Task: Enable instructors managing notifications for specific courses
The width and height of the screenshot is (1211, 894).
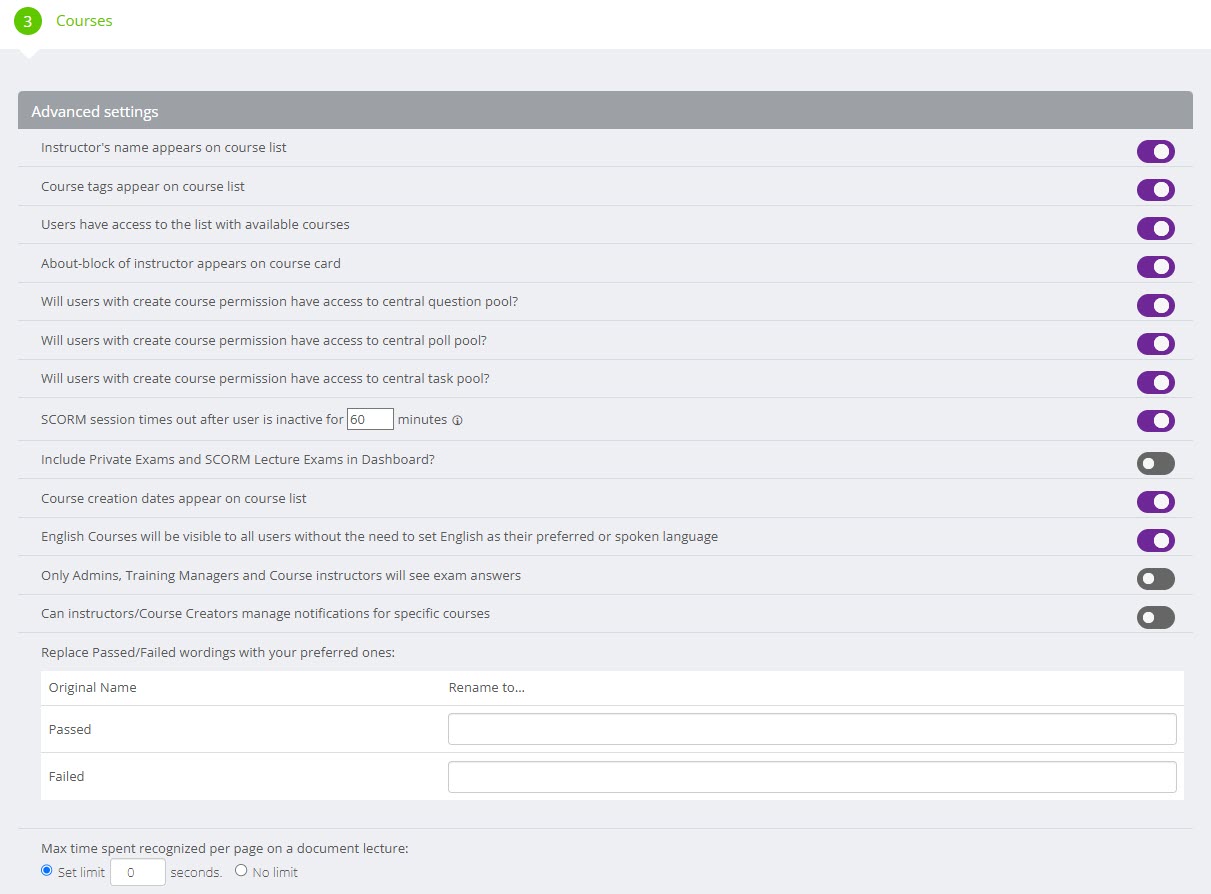Action: pyautogui.click(x=1155, y=618)
